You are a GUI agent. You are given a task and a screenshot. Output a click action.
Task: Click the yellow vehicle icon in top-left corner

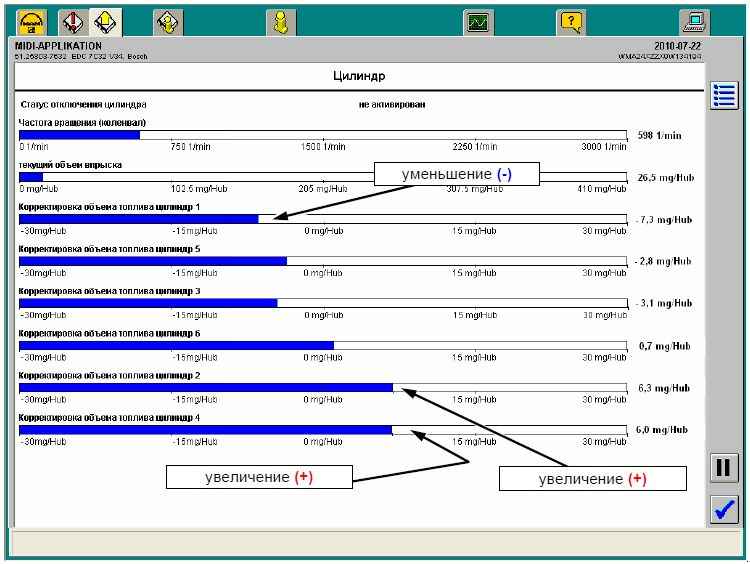[x=30, y=21]
